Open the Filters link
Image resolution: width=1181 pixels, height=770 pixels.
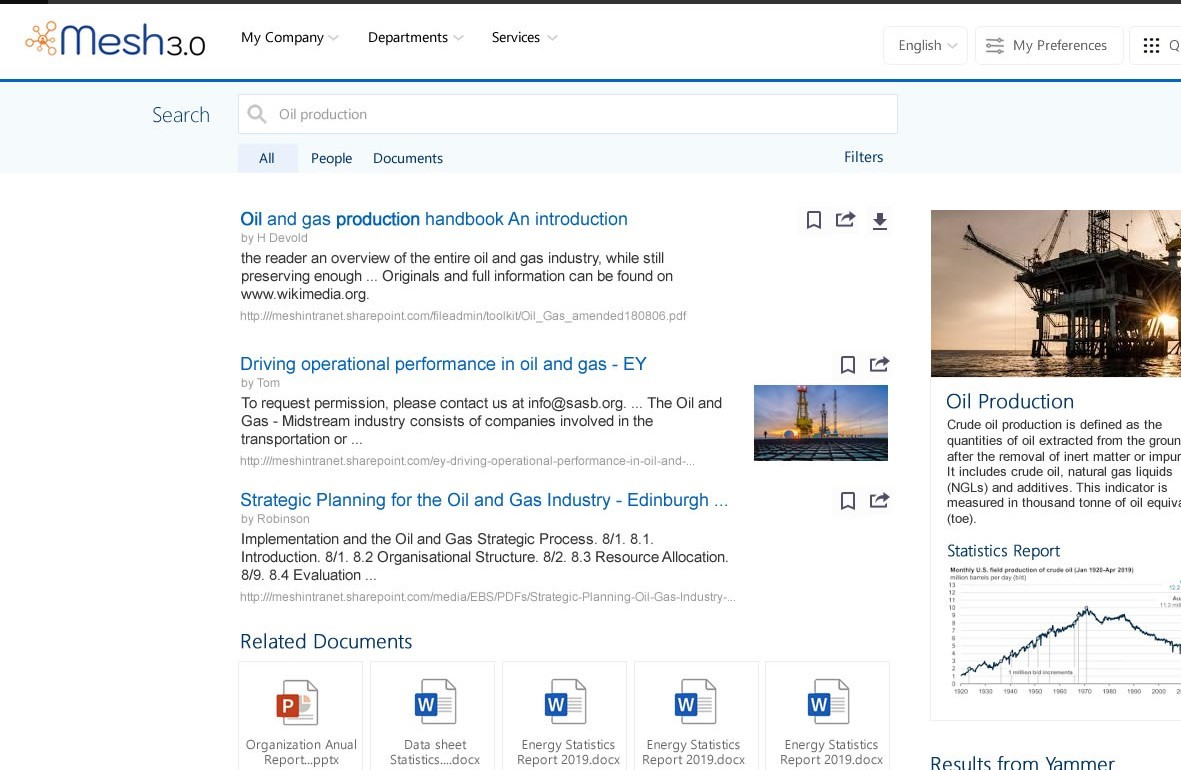click(x=863, y=157)
